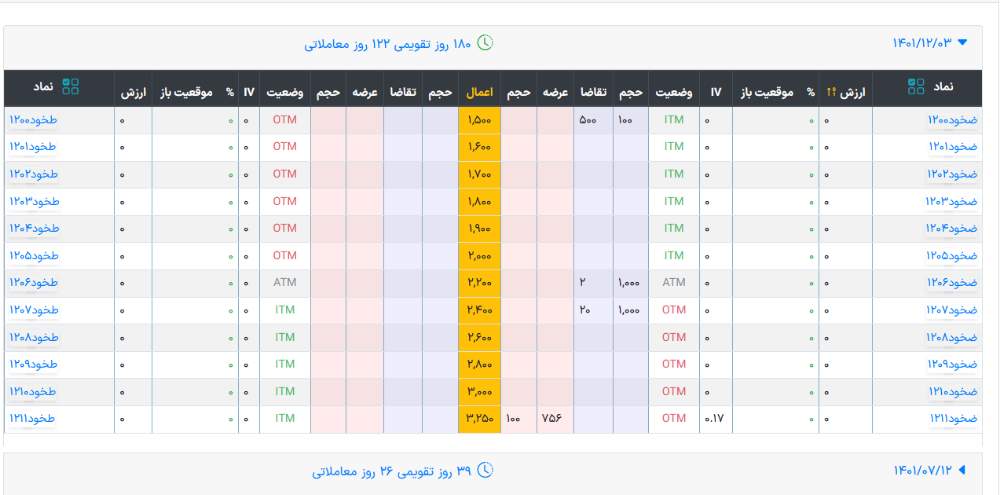Select strike price ۱,۸۰۰ cell
This screenshot has height=495, width=1000.
(x=479, y=202)
